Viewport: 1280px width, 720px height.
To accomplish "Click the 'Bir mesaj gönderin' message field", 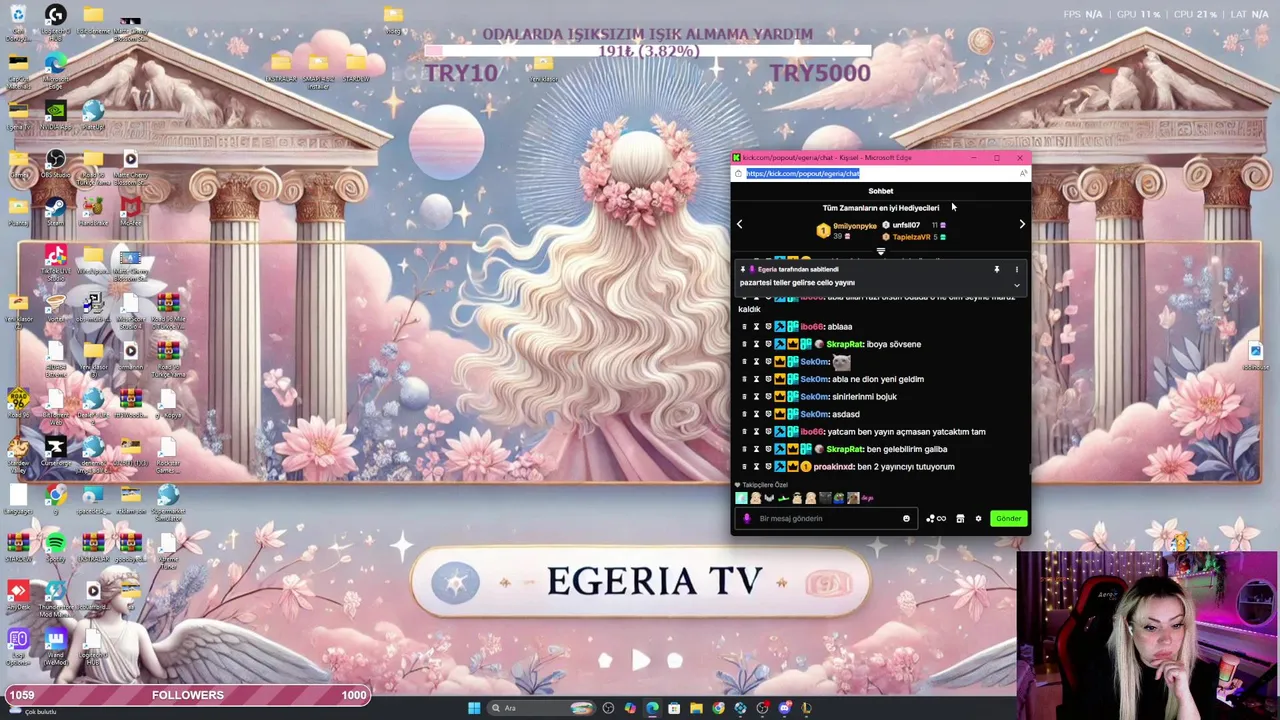I will pyautogui.click(x=825, y=518).
